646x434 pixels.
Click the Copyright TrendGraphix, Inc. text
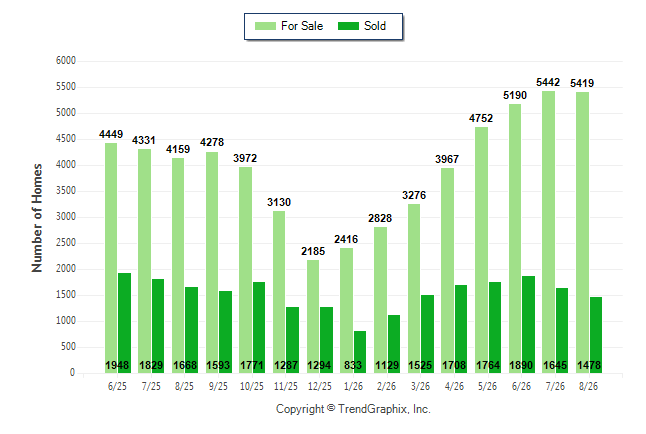tap(353, 409)
